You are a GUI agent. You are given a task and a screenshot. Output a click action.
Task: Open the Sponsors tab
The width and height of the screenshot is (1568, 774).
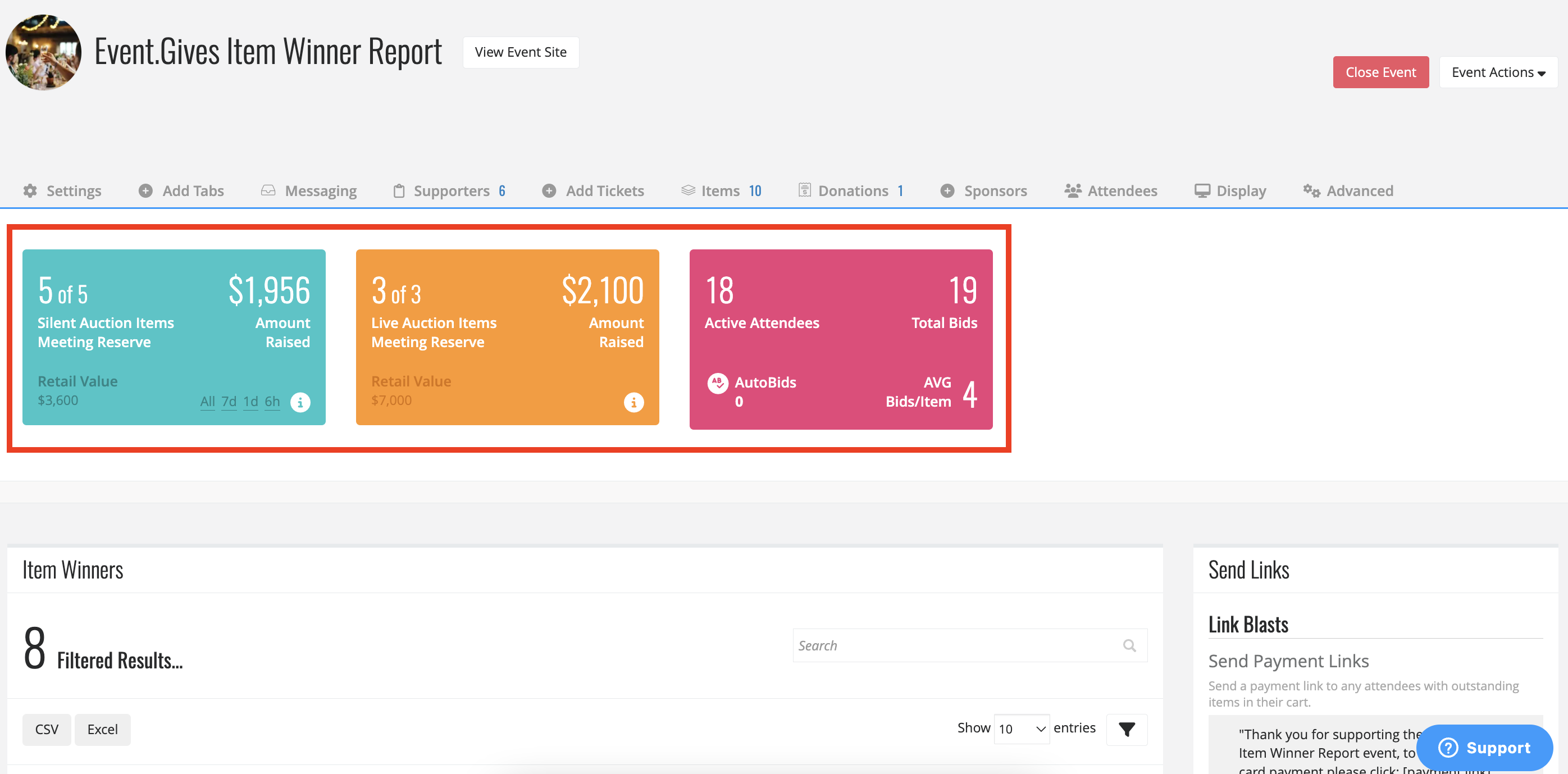click(x=984, y=190)
